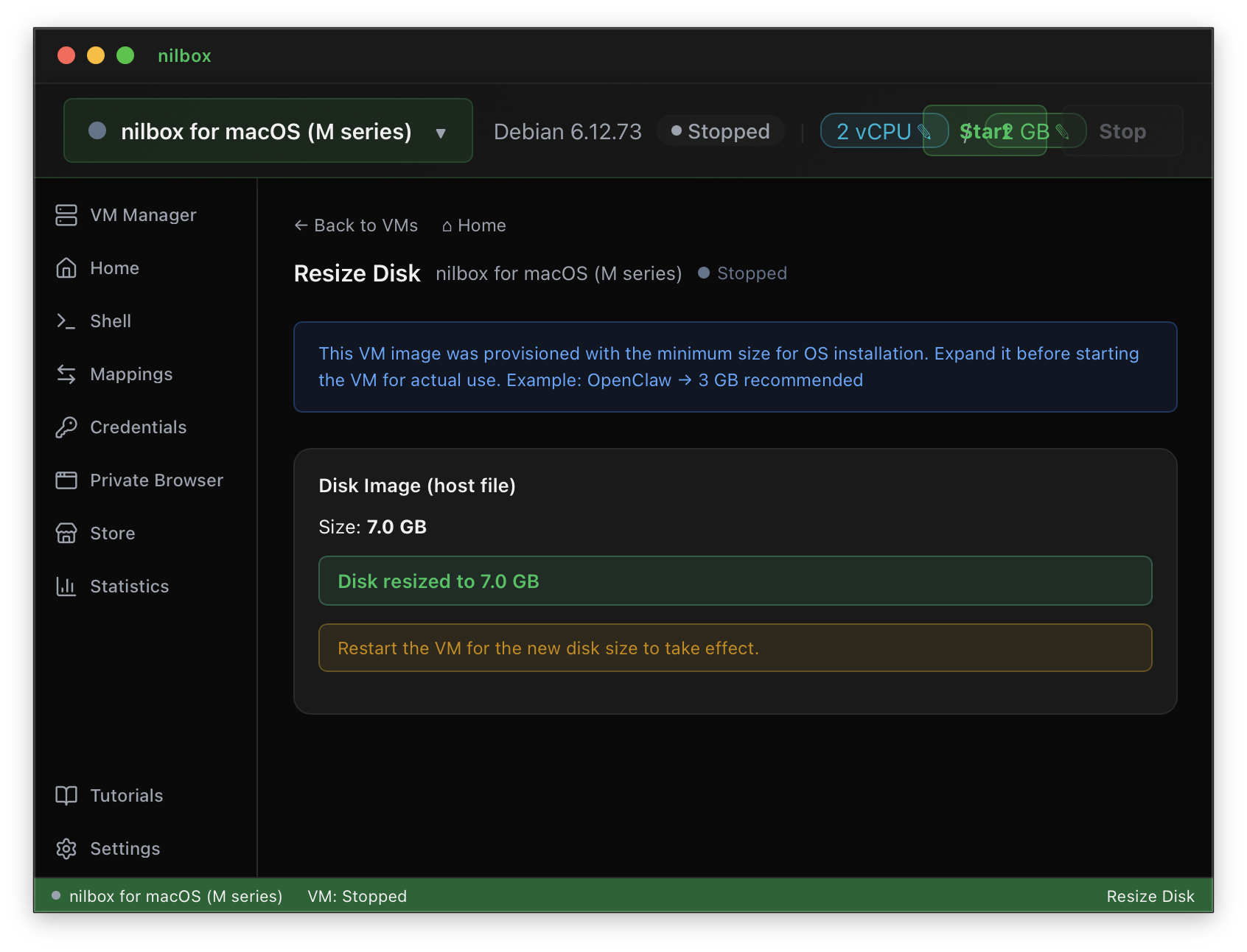The image size is (1247, 952).
Task: Edit the 2 GB memory via pencil icon
Action: (x=1063, y=130)
